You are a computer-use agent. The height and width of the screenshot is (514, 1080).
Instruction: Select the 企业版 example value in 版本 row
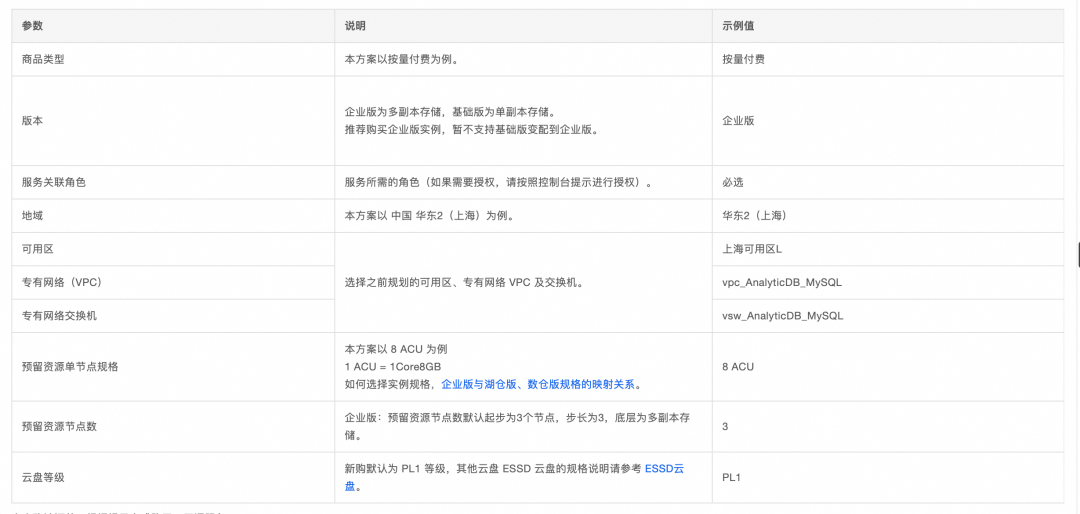pos(888,121)
